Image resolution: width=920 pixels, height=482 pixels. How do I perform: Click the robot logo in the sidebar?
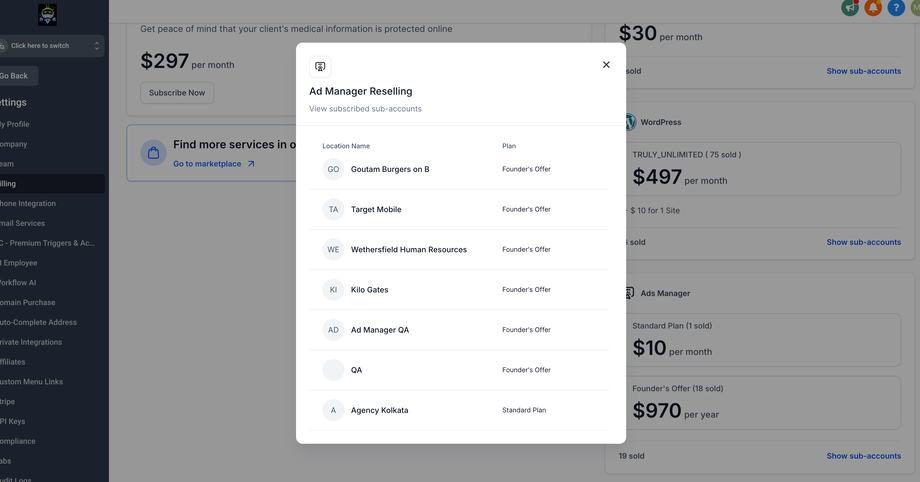click(47, 15)
